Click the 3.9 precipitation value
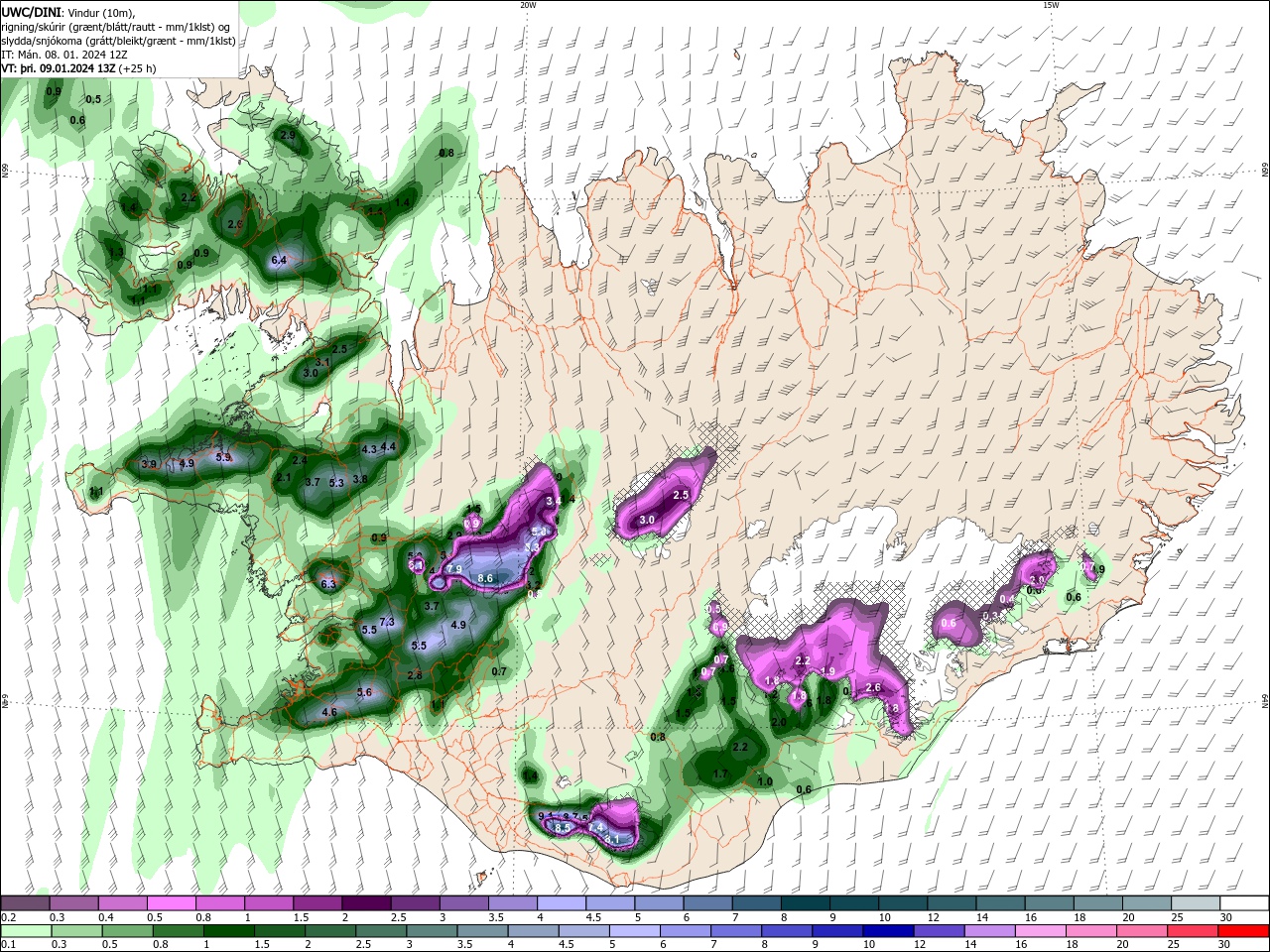The width and height of the screenshot is (1270, 952). [150, 464]
